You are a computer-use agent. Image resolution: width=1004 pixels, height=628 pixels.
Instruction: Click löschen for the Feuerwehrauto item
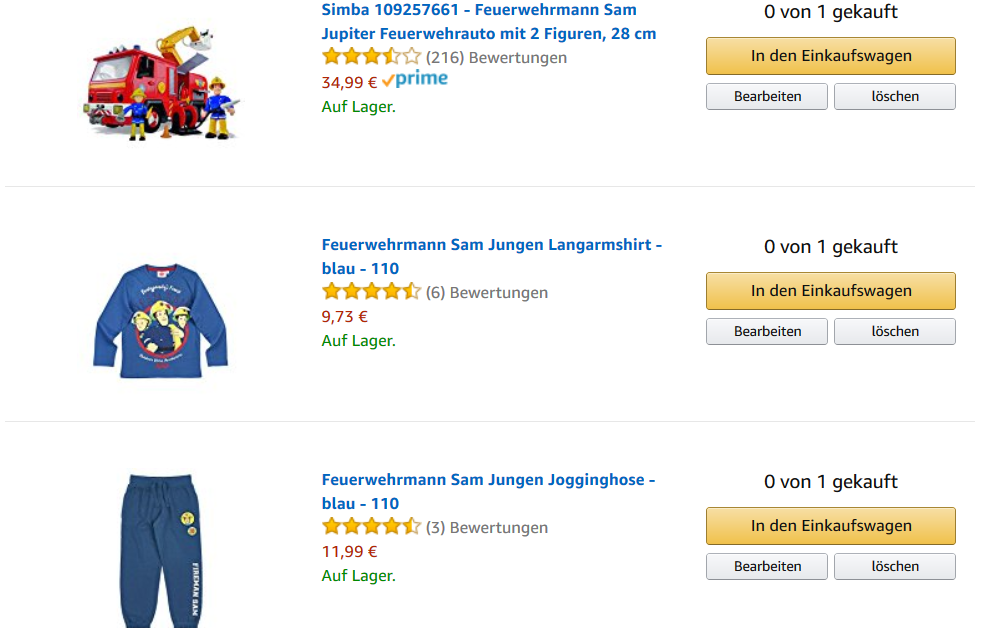click(x=895, y=97)
